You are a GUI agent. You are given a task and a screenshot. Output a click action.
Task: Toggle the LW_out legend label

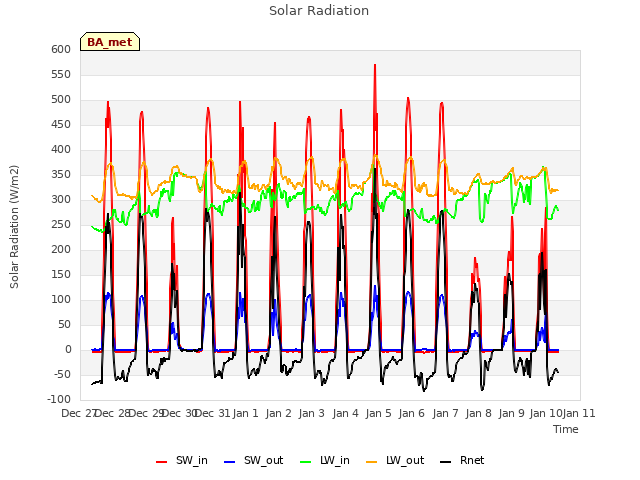[405, 460]
